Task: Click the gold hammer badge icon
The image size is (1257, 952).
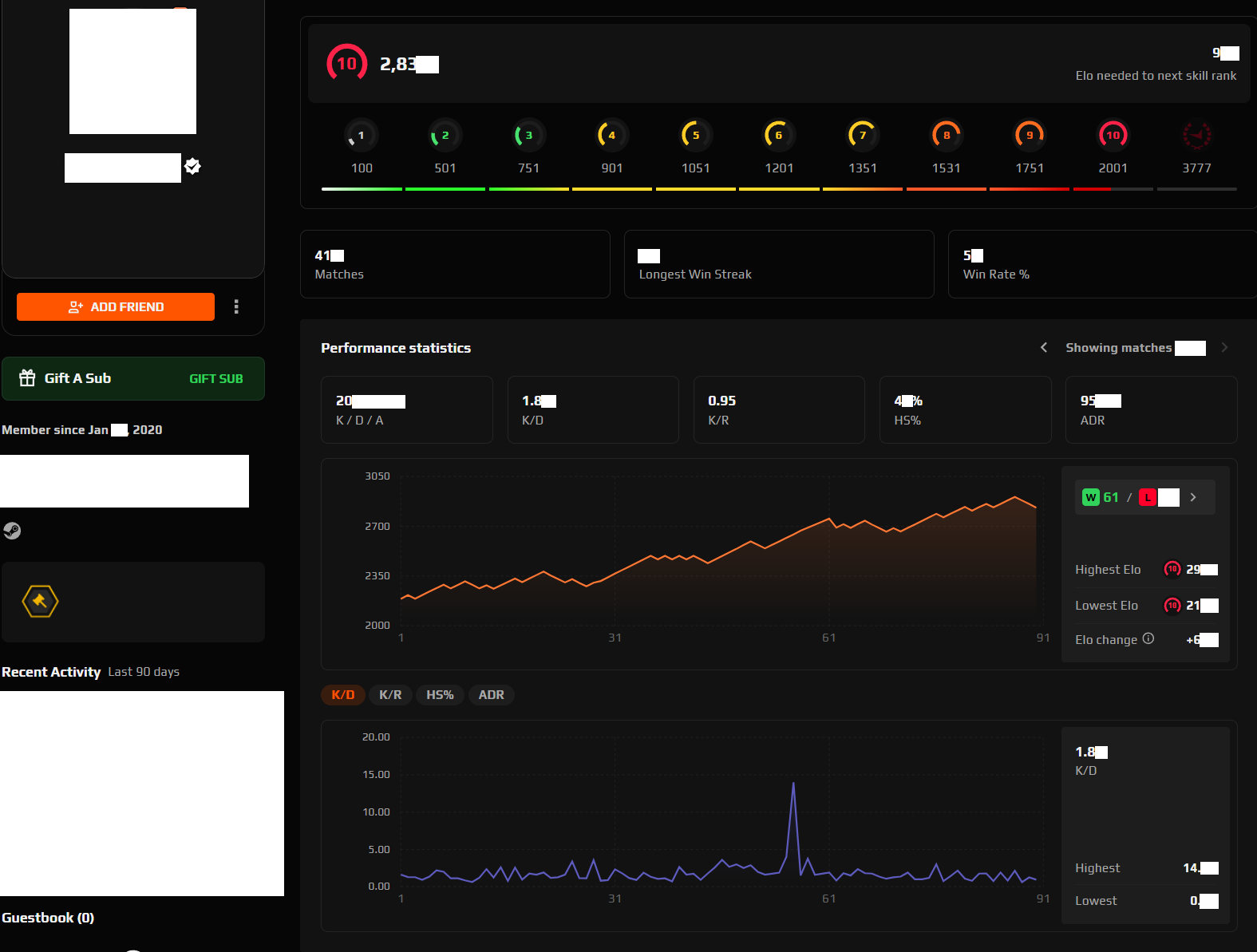Action: click(40, 601)
